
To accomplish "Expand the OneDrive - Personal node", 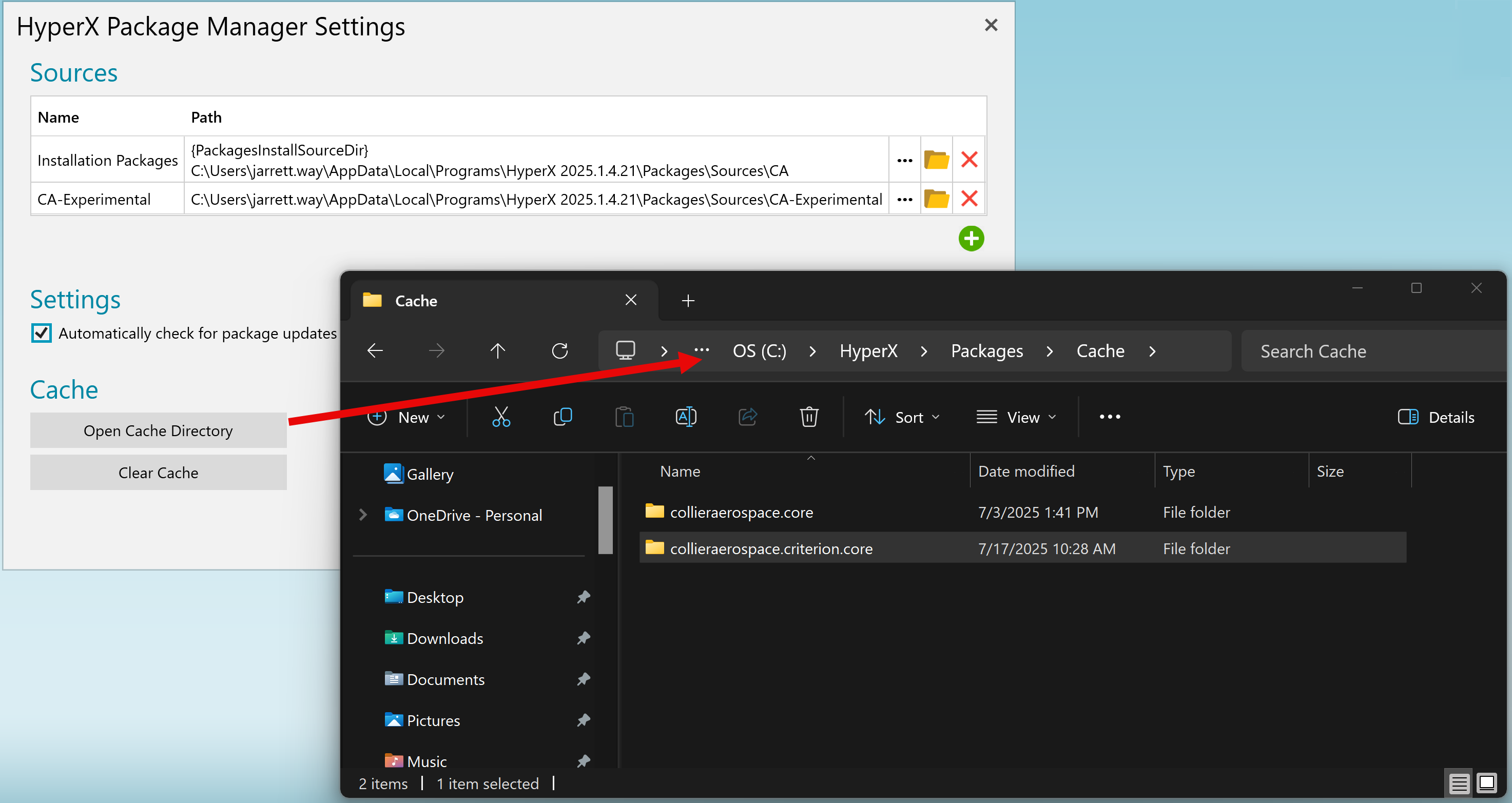I will pyautogui.click(x=363, y=515).
